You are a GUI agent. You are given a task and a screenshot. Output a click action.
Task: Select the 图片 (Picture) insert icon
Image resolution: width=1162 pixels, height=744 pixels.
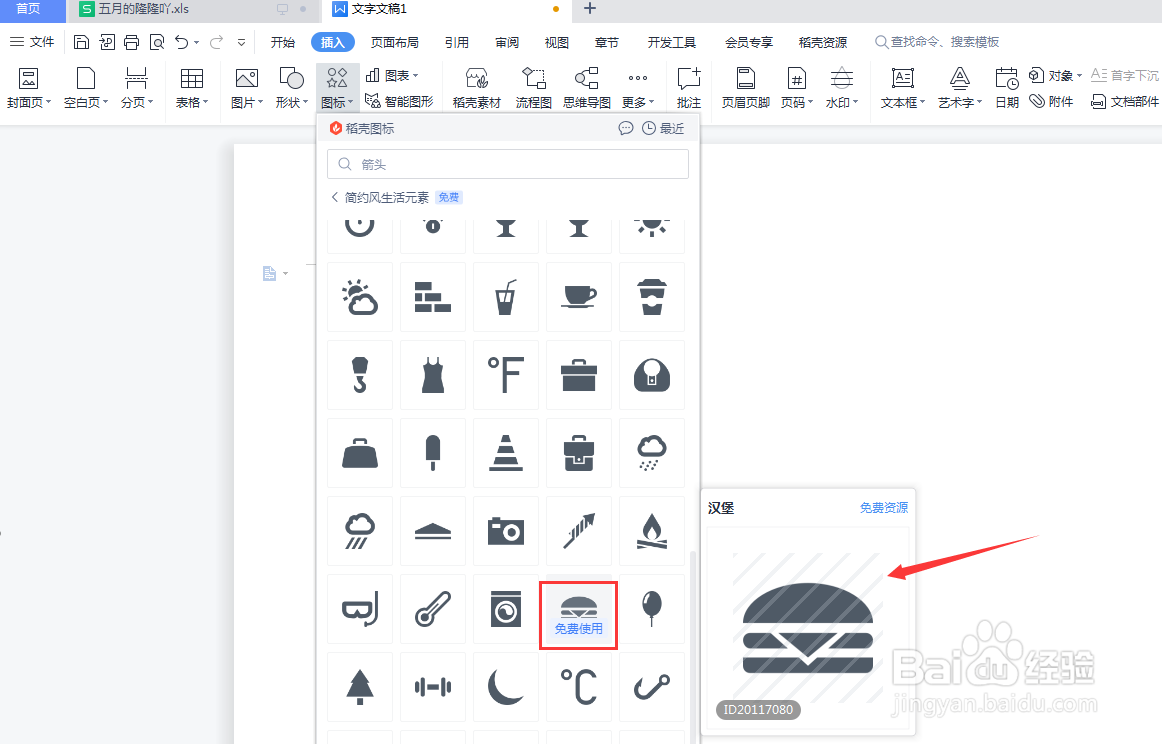[245, 88]
